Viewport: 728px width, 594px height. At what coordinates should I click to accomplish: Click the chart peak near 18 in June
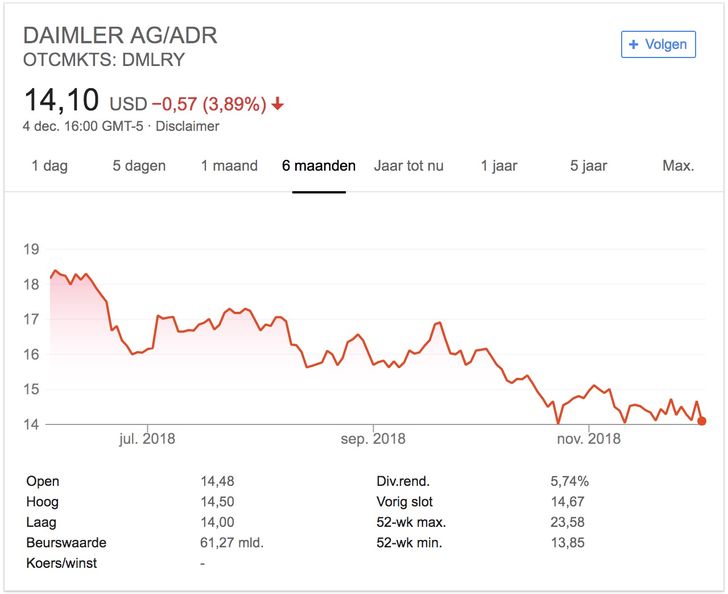tap(55, 271)
